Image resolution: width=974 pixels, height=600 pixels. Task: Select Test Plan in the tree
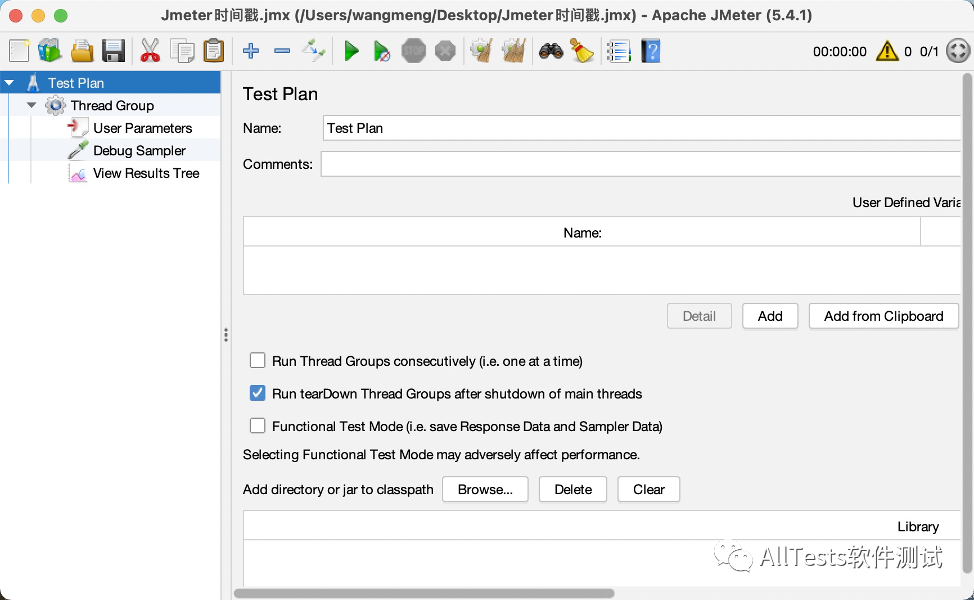(x=76, y=83)
